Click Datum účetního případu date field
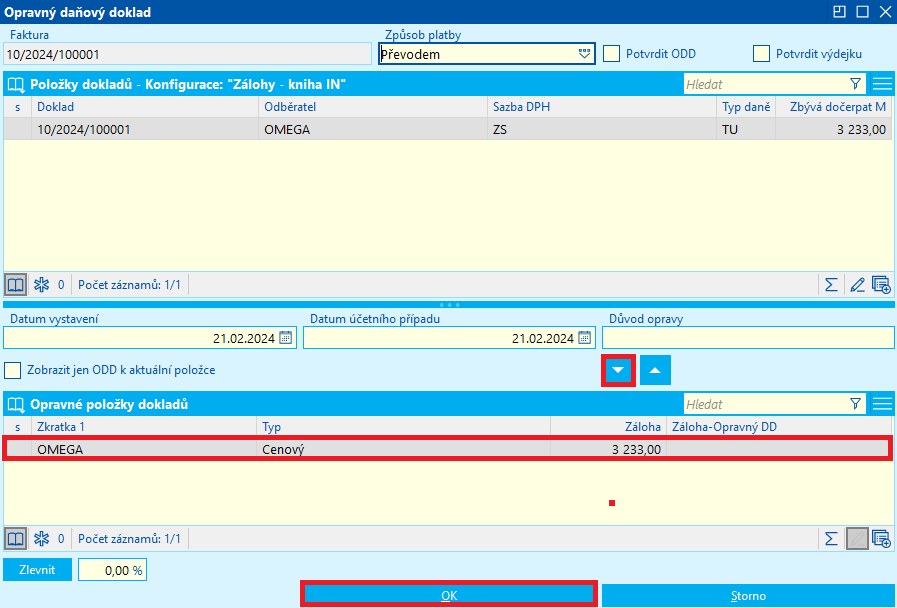Image resolution: width=897 pixels, height=608 pixels. coord(449,337)
